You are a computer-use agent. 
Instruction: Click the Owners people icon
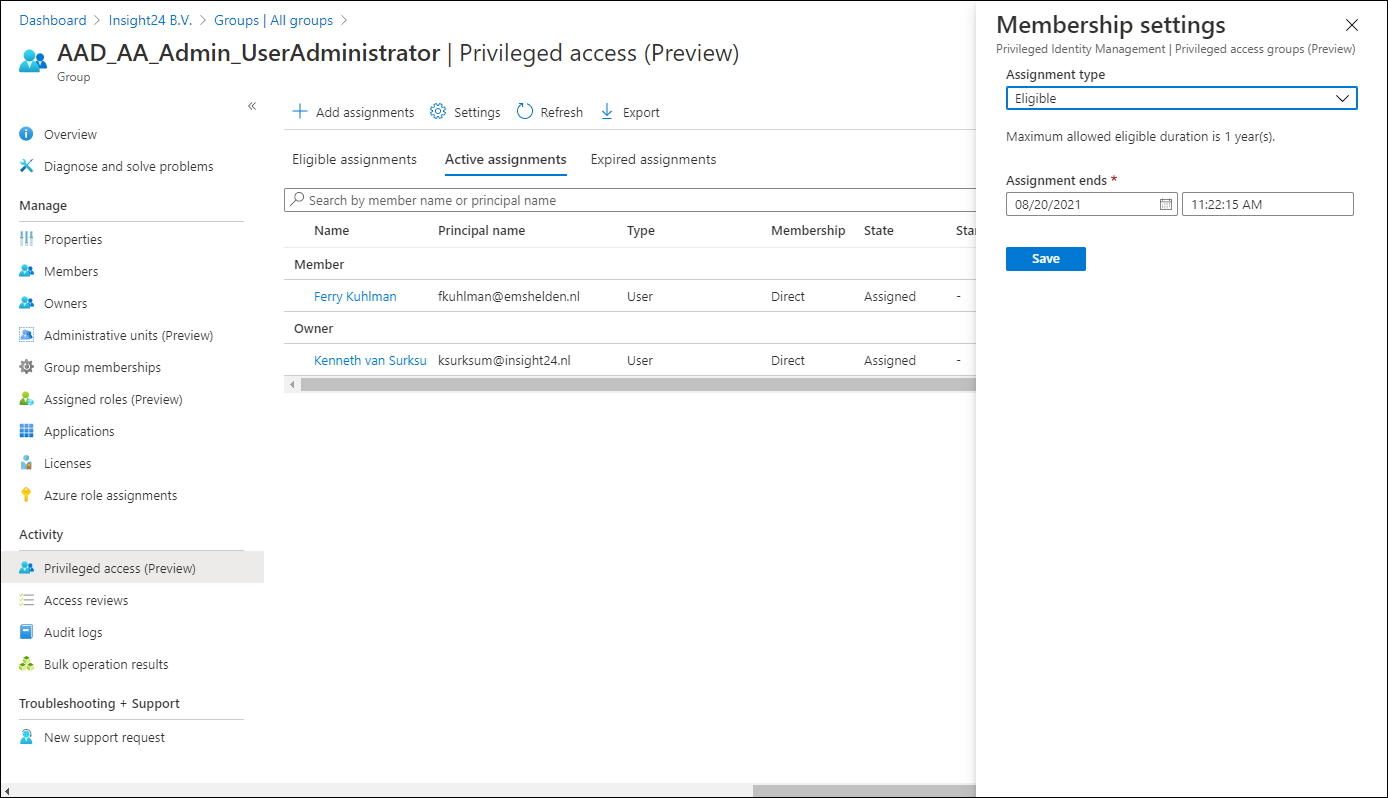[x=27, y=303]
